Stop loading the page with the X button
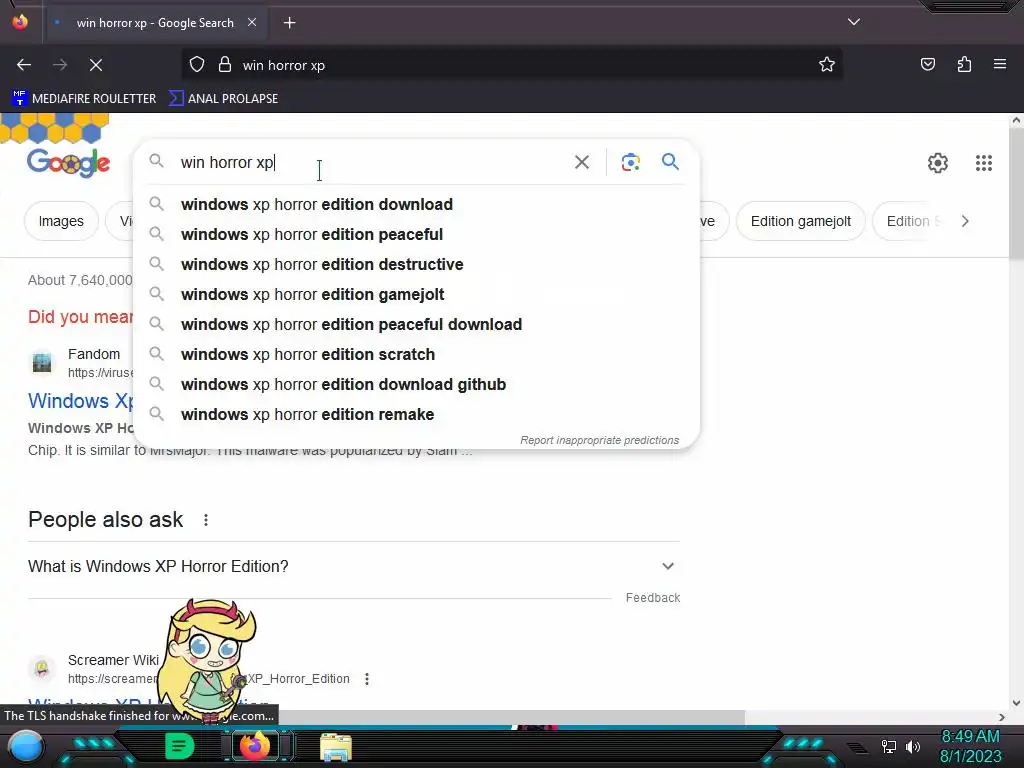This screenshot has width=1024, height=768. click(96, 65)
